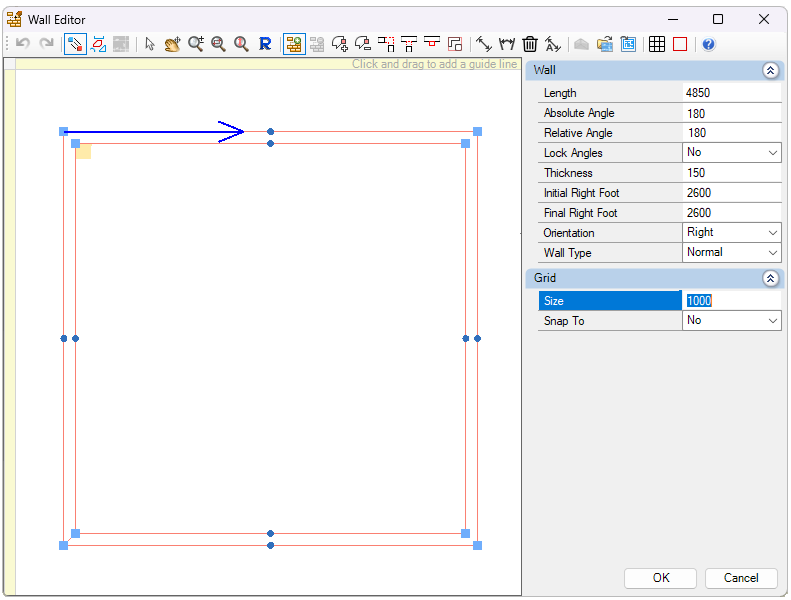Click the greyed-out background image icon
This screenshot has height=600, width=791.
click(x=121, y=44)
